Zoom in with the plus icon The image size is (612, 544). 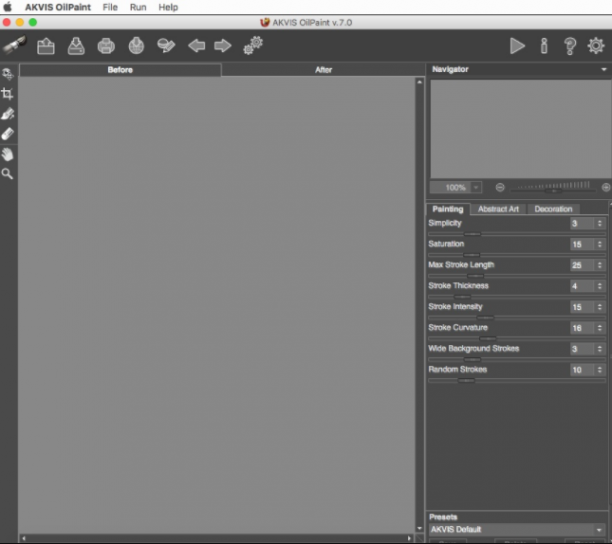tap(606, 187)
